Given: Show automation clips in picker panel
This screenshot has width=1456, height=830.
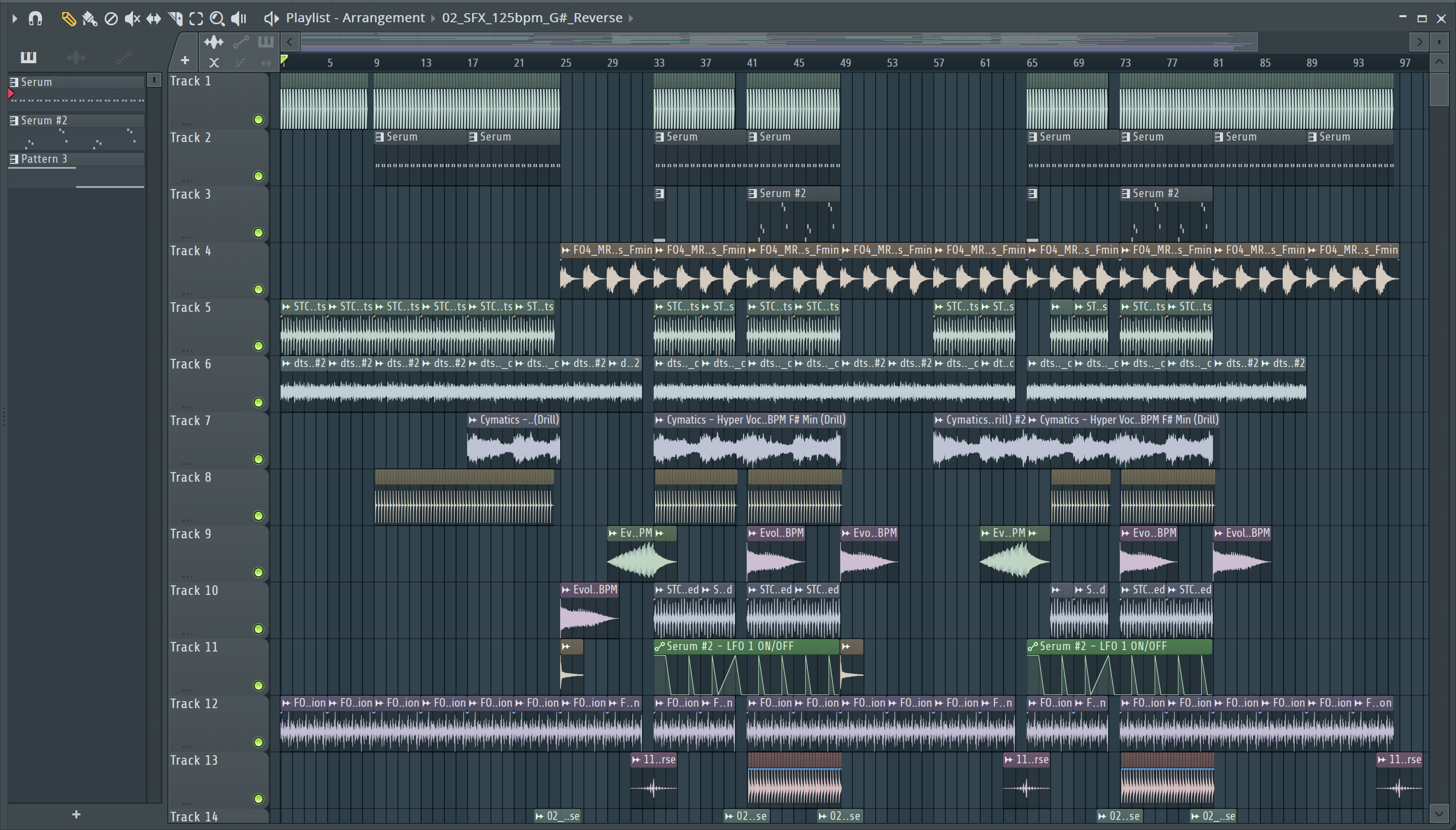Looking at the screenshot, I should click(x=124, y=57).
